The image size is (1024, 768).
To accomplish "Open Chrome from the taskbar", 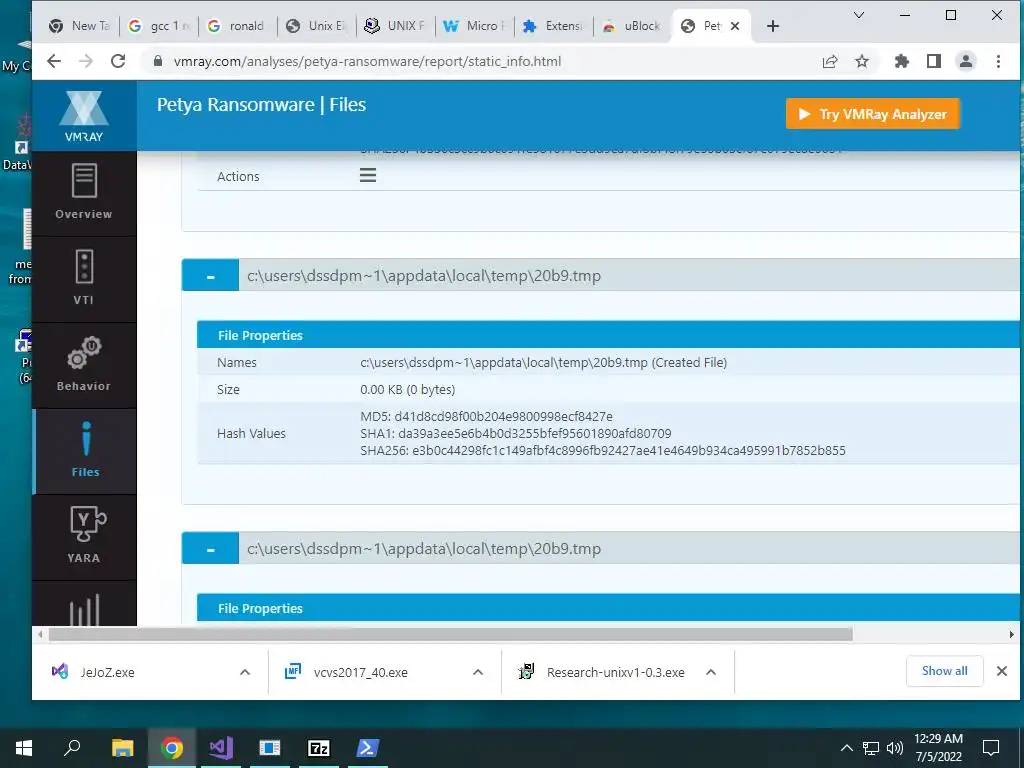I will 172,748.
